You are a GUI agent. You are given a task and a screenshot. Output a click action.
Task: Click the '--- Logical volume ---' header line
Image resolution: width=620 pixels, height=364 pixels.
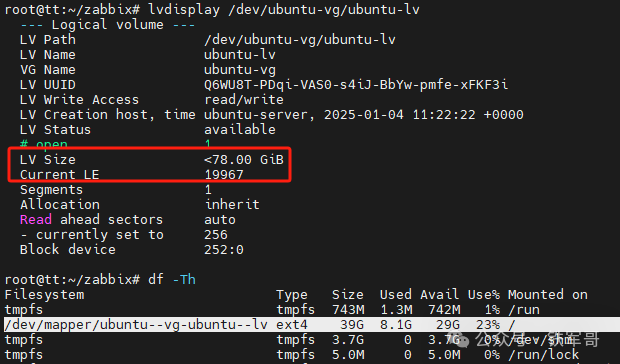pyautogui.click(x=108, y=25)
